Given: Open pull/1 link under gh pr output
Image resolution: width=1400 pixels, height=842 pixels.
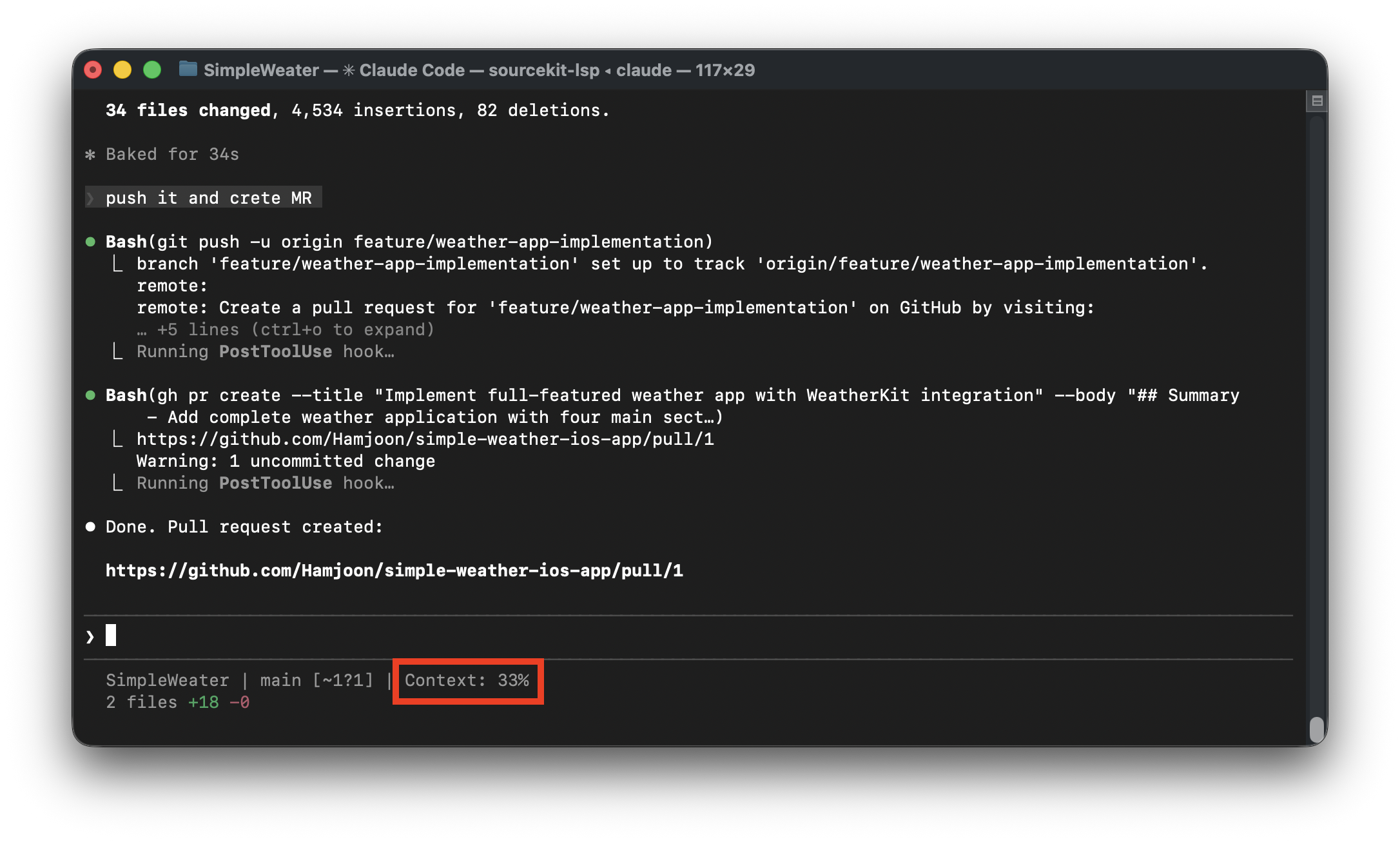Looking at the screenshot, I should click(x=425, y=439).
